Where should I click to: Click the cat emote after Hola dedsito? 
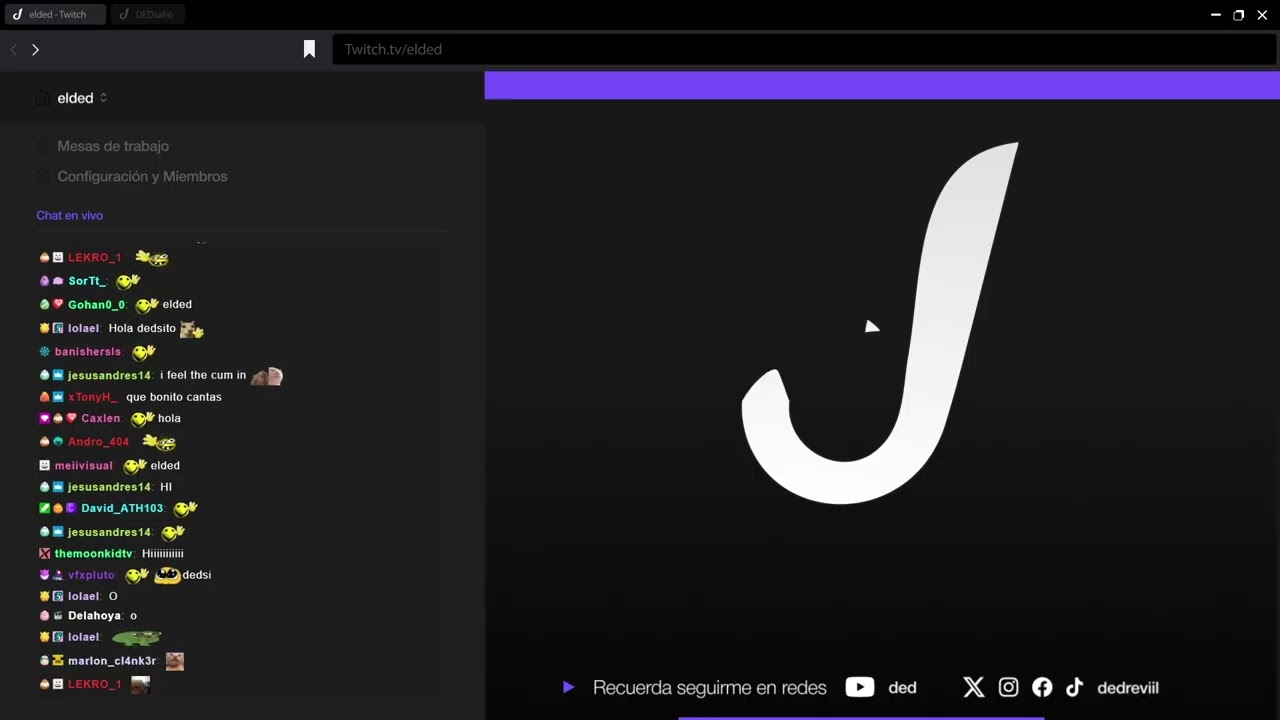(191, 329)
